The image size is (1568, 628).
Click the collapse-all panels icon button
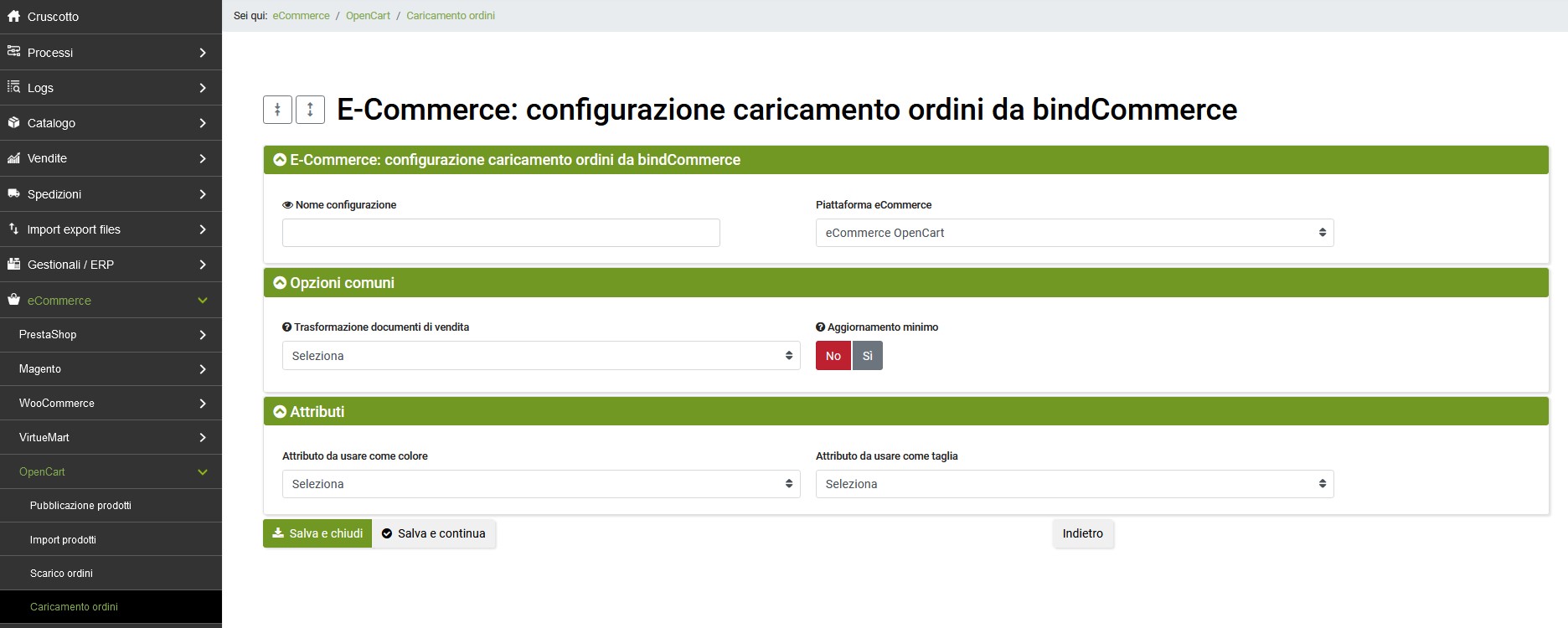tap(277, 110)
